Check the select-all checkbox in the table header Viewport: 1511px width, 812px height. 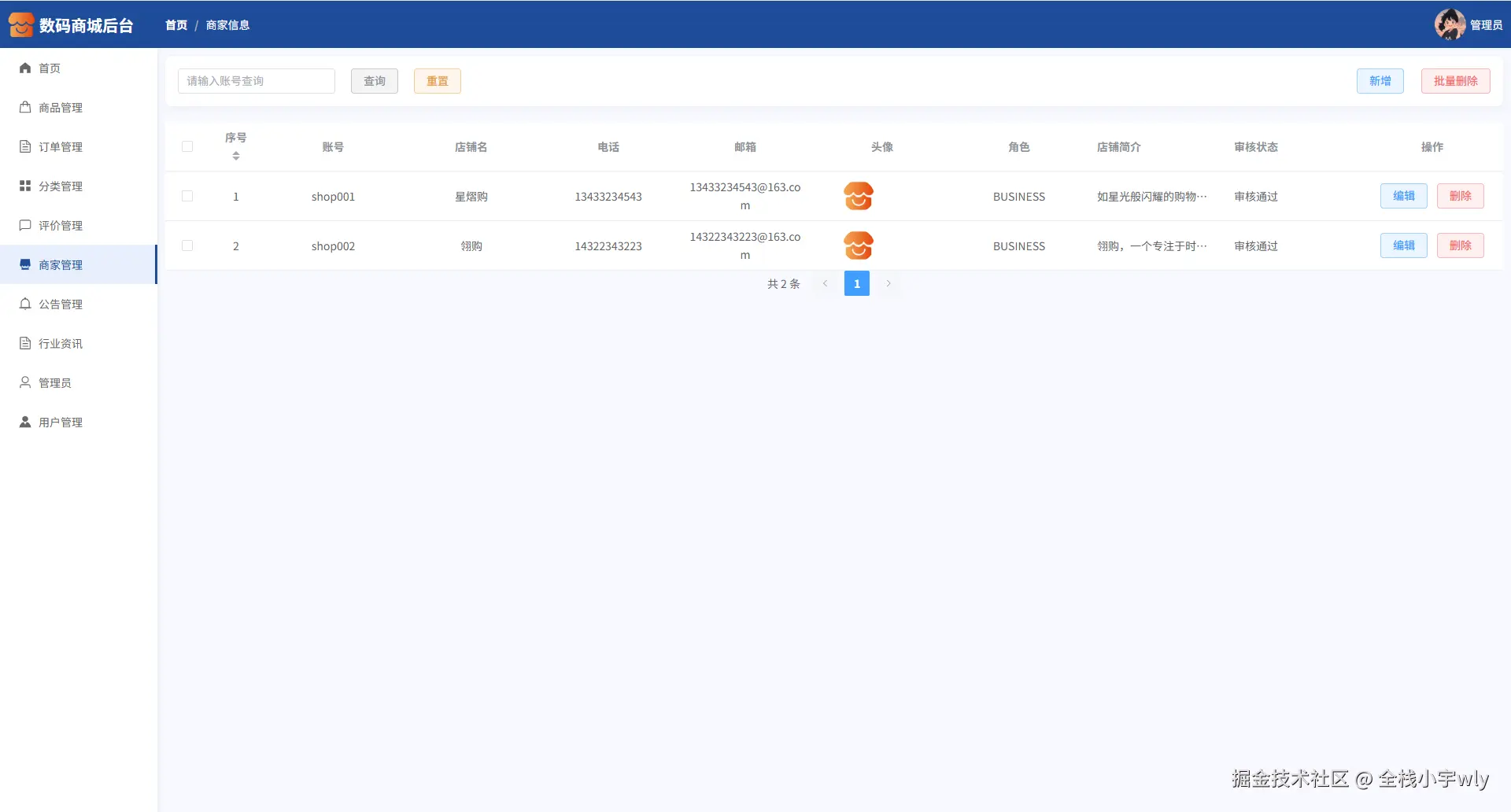pos(187,146)
